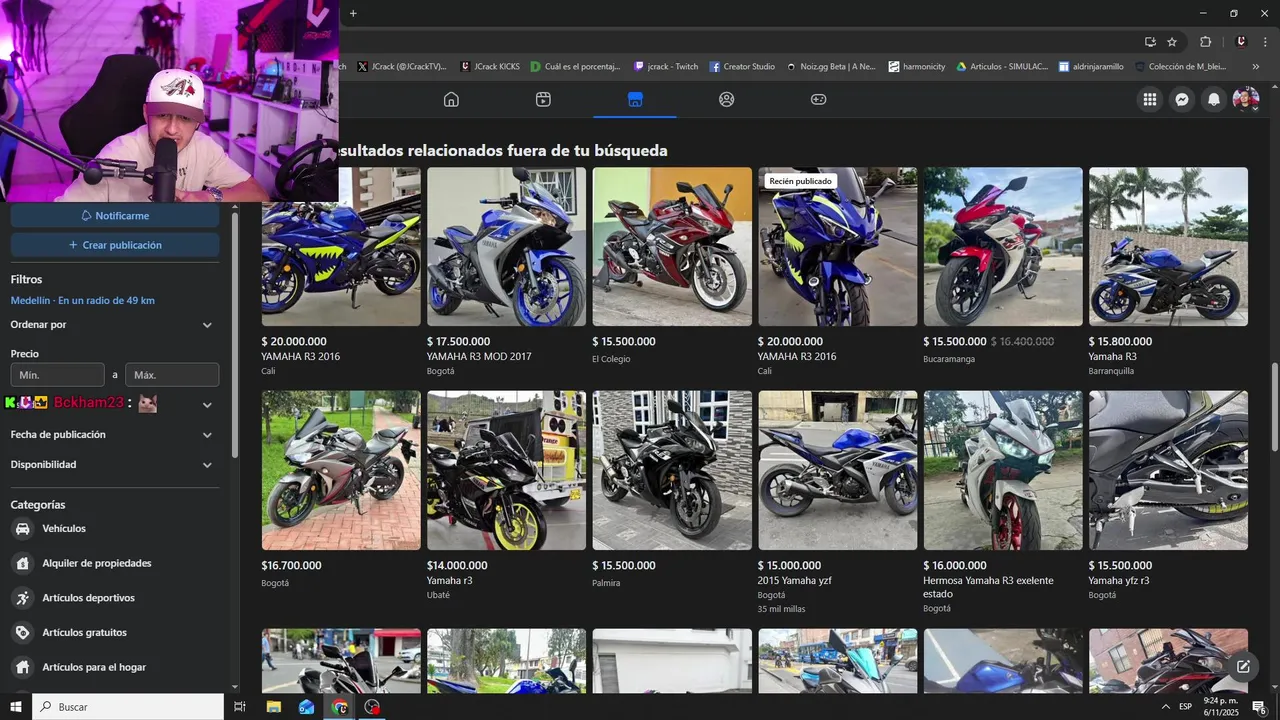This screenshot has width=1280, height=720.
Task: Open Recién publicado YAMAHA R3 2016 listing
Action: (x=837, y=272)
